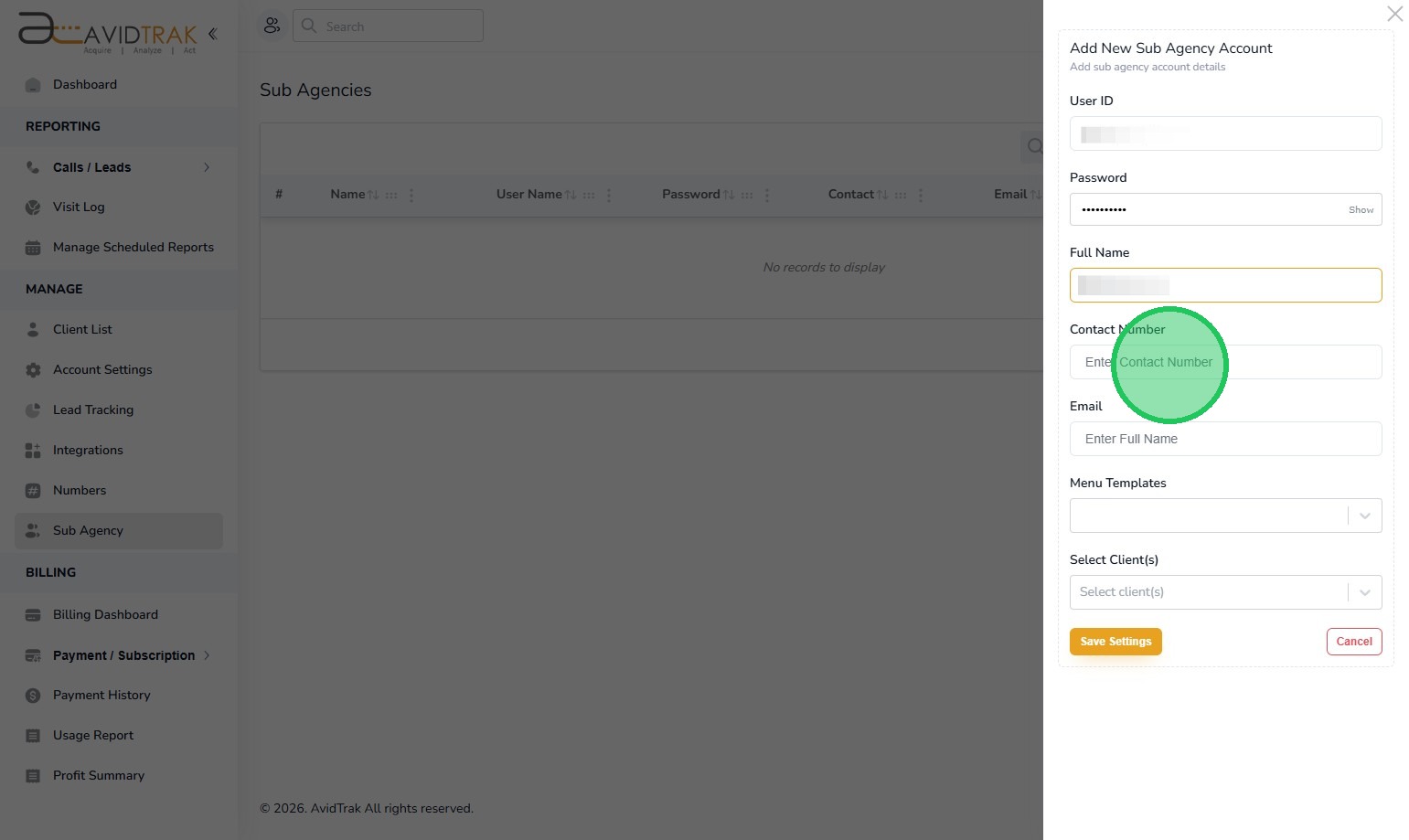Click the Lead Tracking pie icon
Screen dimensions: 1409x840
click(x=33, y=410)
